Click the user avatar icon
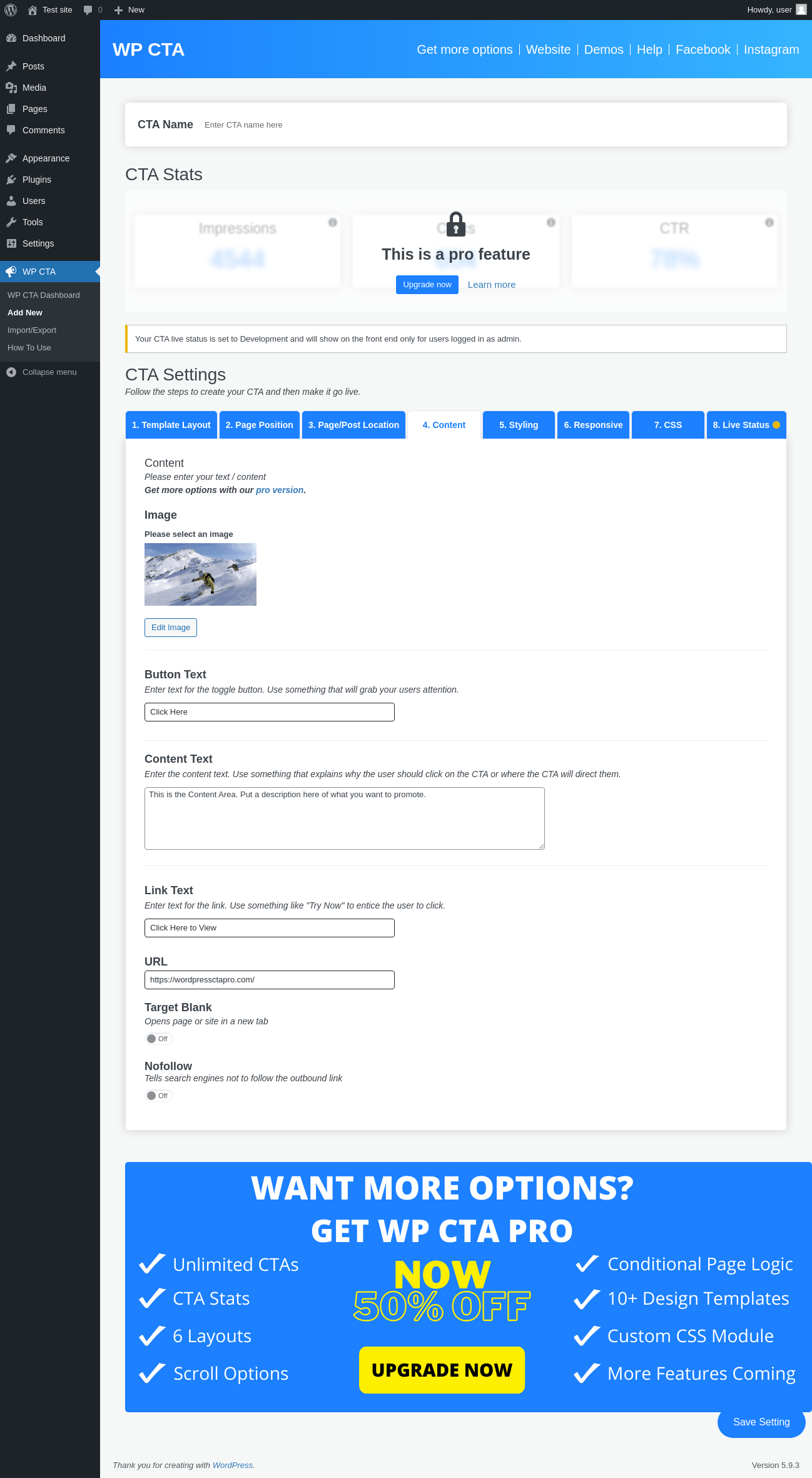This screenshot has height=1478, width=812. pos(801,10)
